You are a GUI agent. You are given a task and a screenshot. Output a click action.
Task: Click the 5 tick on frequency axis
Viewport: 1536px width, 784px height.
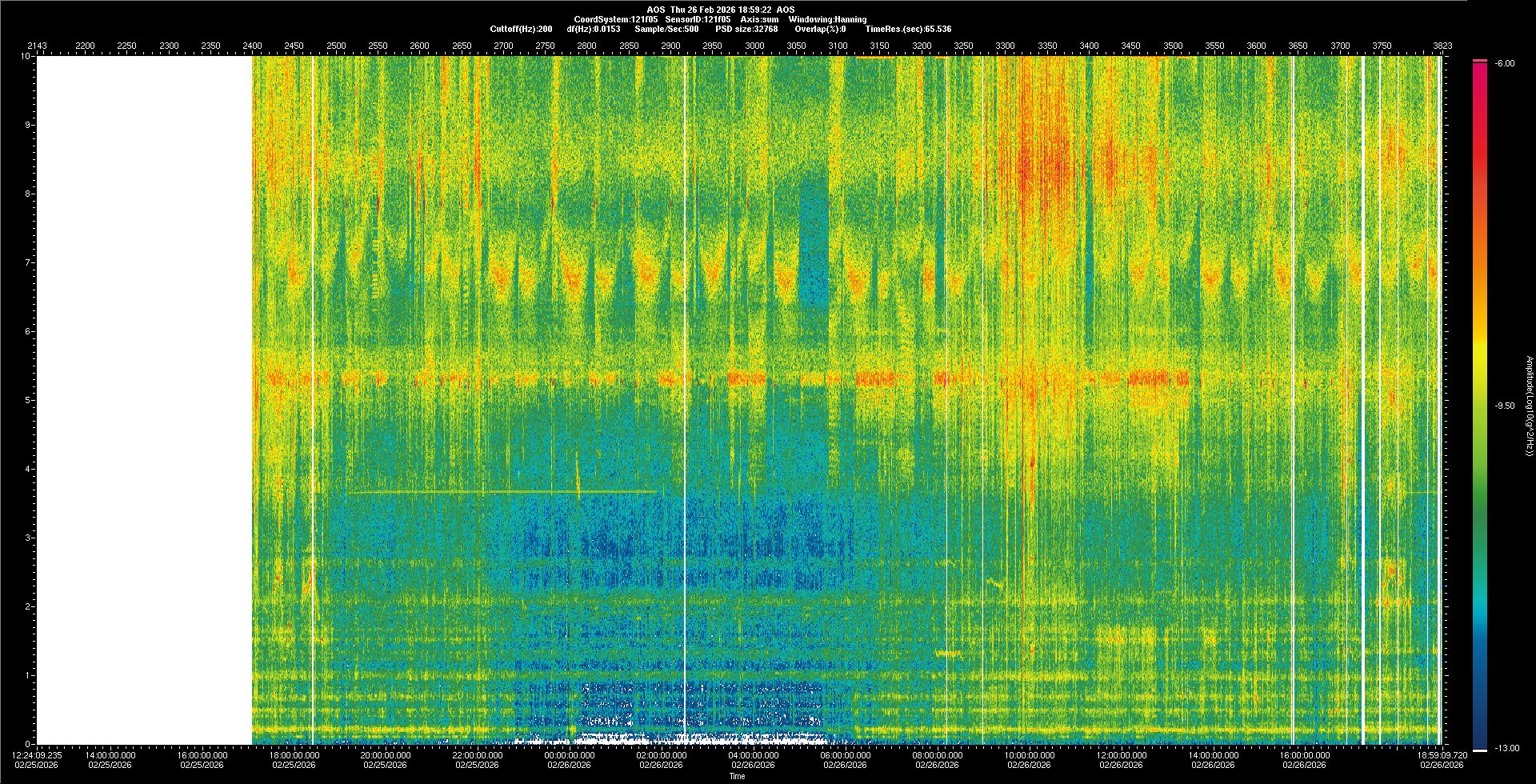tap(26, 400)
